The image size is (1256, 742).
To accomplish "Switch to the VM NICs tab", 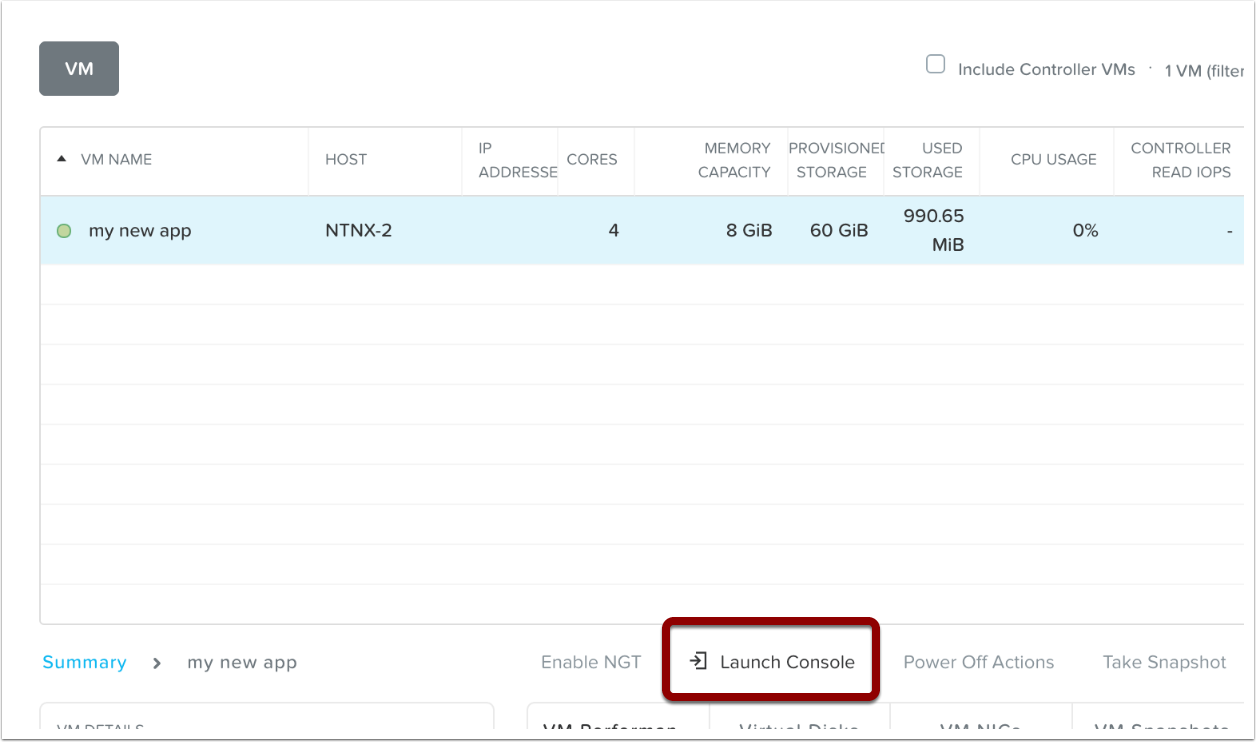I will (x=980, y=730).
